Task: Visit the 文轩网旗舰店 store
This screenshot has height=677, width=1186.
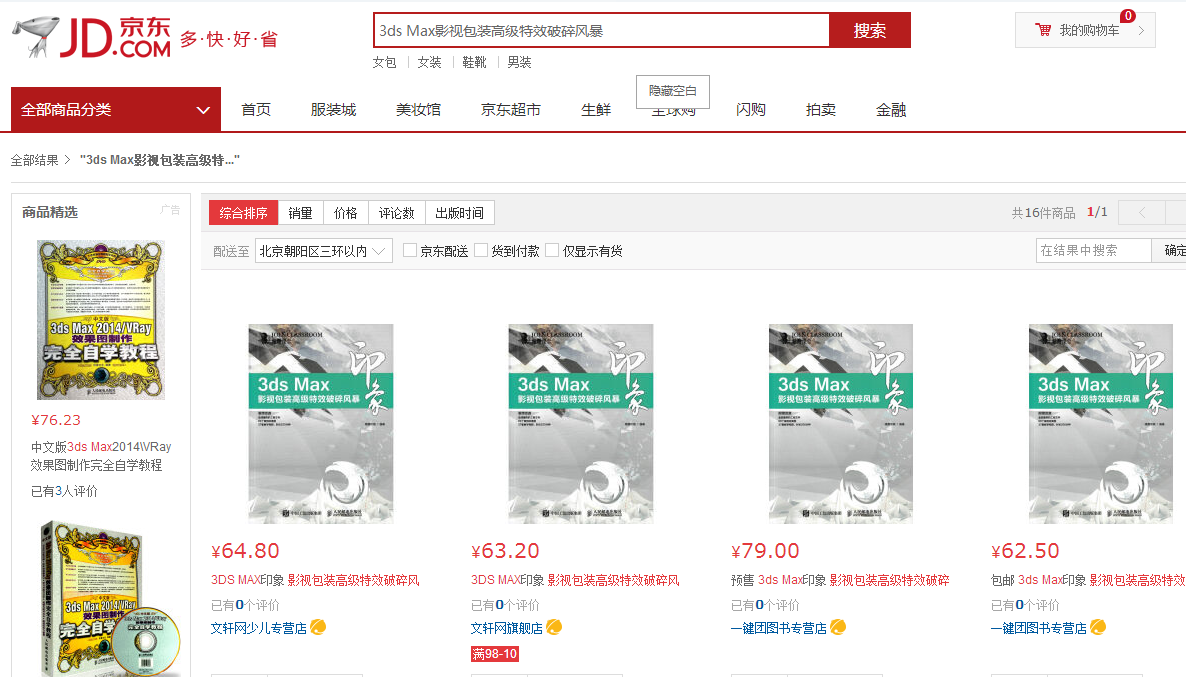Action: [x=507, y=629]
